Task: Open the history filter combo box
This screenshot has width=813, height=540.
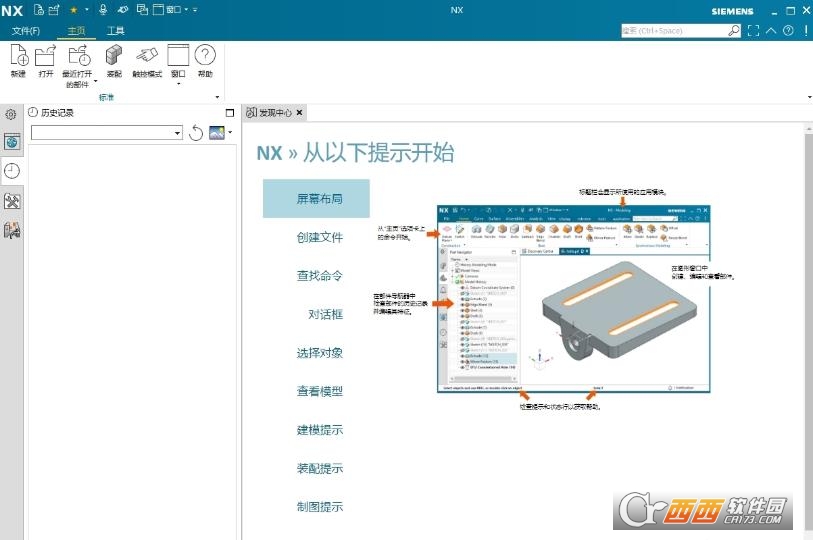Action: click(107, 133)
